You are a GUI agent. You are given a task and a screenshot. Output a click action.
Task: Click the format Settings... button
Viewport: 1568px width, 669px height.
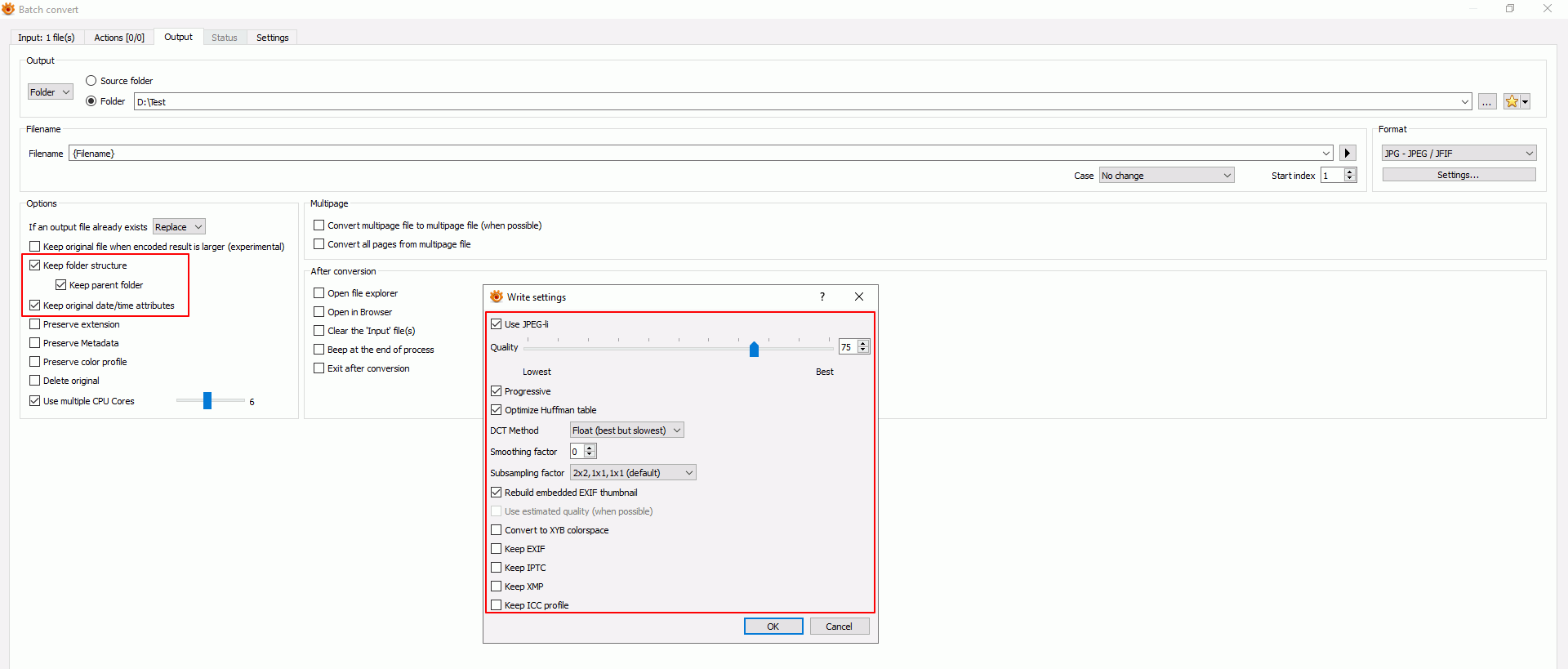click(1458, 175)
